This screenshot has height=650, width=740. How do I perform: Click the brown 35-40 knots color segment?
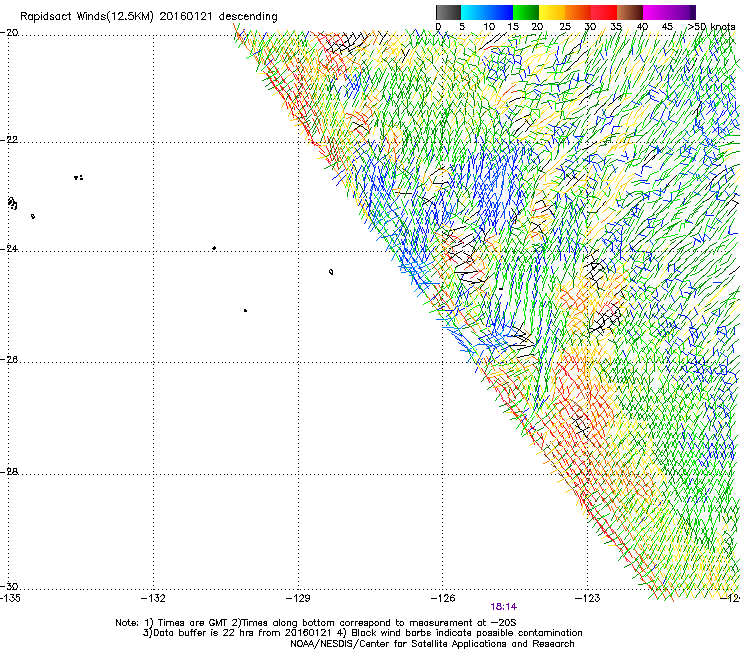point(630,12)
